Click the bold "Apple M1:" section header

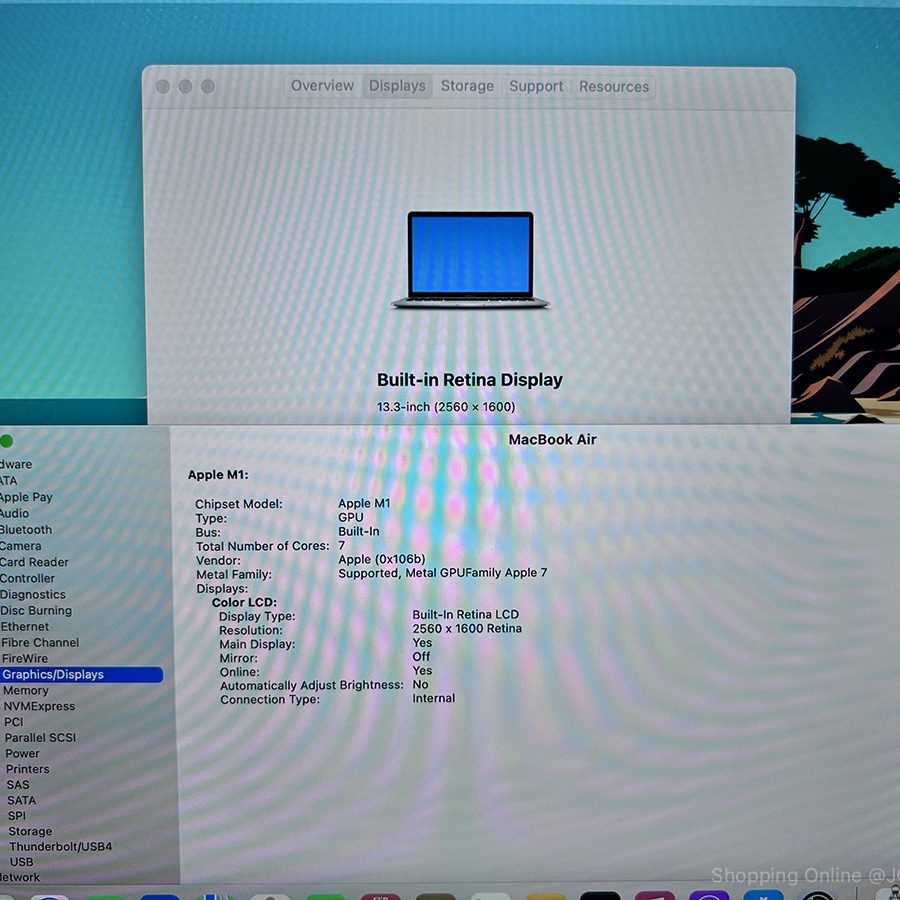(218, 475)
